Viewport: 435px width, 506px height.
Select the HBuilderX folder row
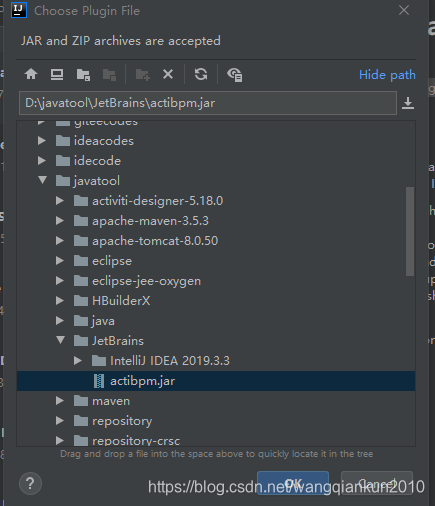[216, 301]
